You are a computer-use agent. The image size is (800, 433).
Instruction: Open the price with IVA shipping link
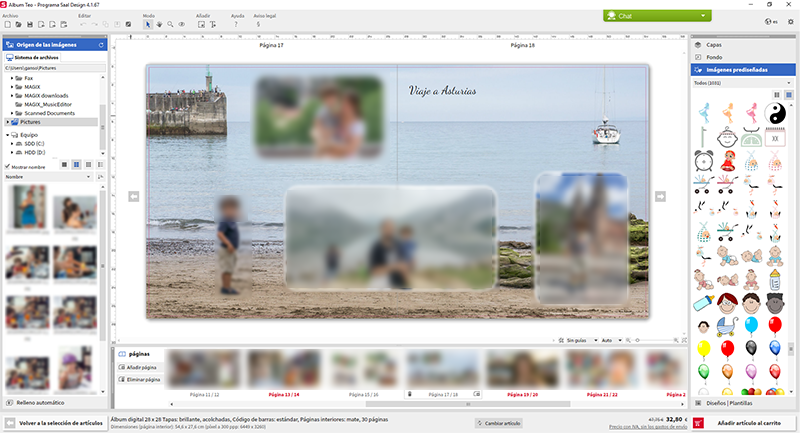click(x=648, y=427)
